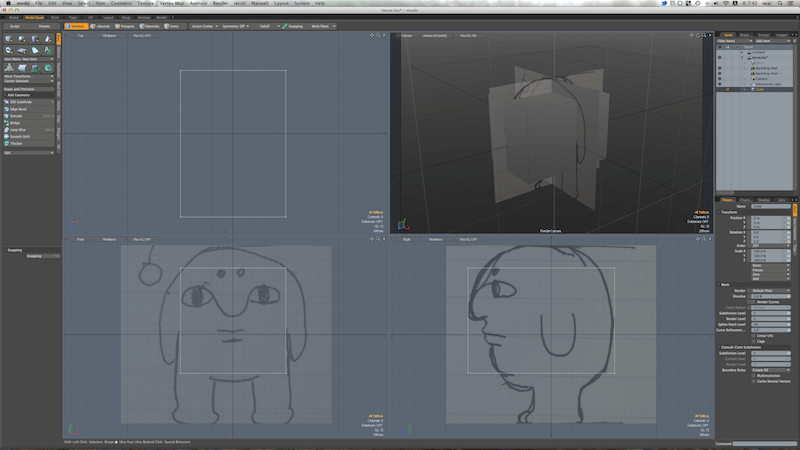This screenshot has width=800, height=450.
Task: Click the Top viewport pan arrows icon
Action: [x=372, y=35]
